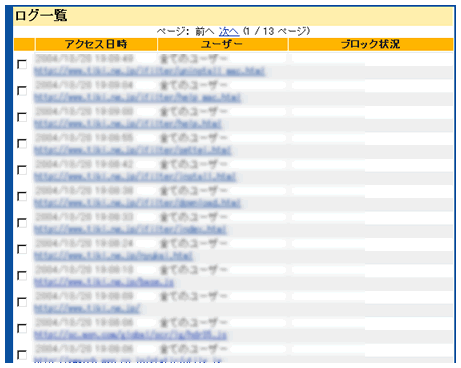
Task: Click the アクセス日時 column header
Action: (x=96, y=44)
